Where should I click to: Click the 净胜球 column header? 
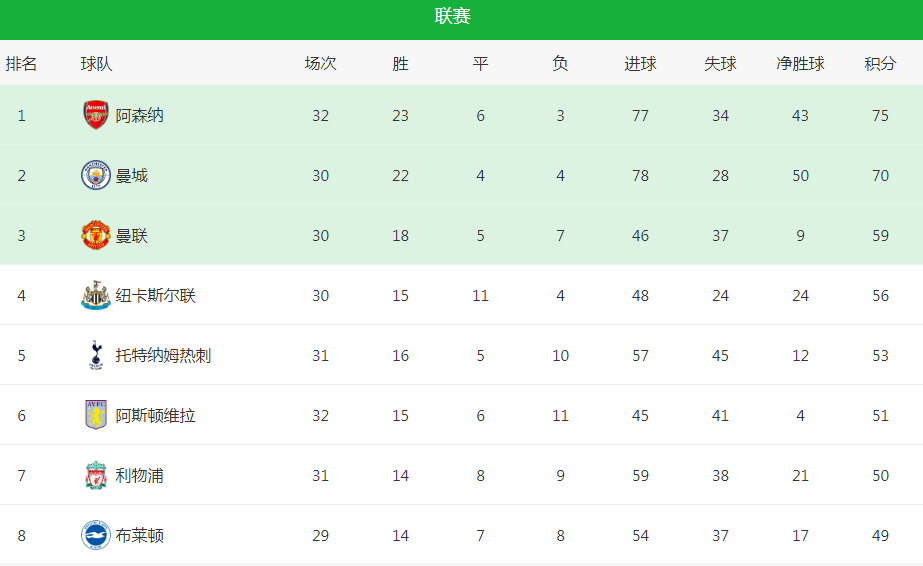click(800, 64)
